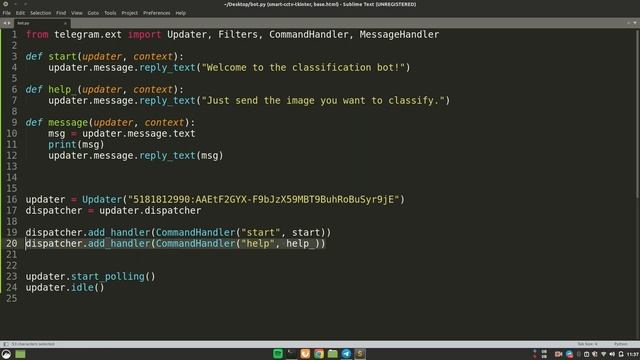Open the Project menu
This screenshot has width=640, height=360.
coord(129,13)
